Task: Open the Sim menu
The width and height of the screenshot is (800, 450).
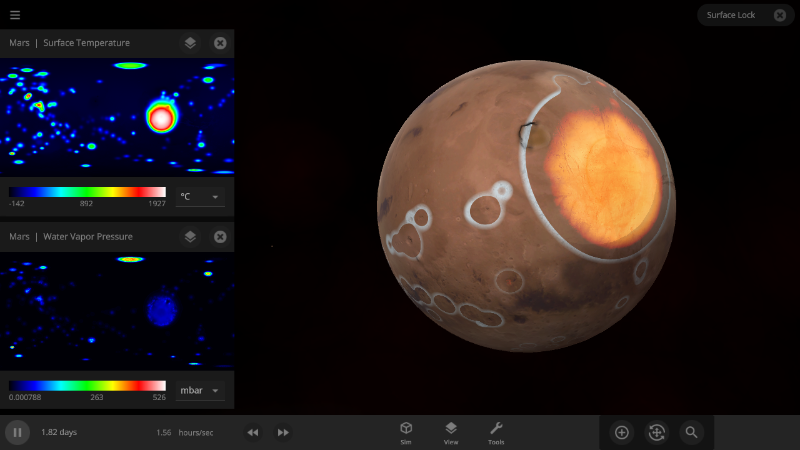Action: (406, 433)
